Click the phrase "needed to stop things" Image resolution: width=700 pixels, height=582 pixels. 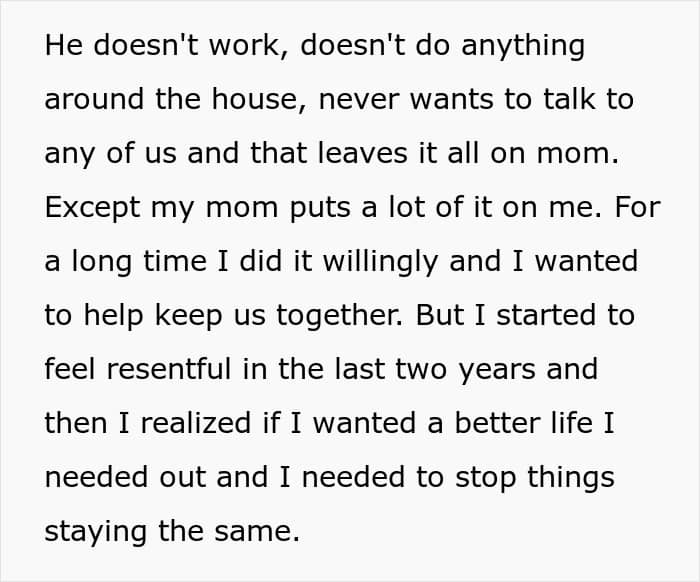(x=458, y=478)
